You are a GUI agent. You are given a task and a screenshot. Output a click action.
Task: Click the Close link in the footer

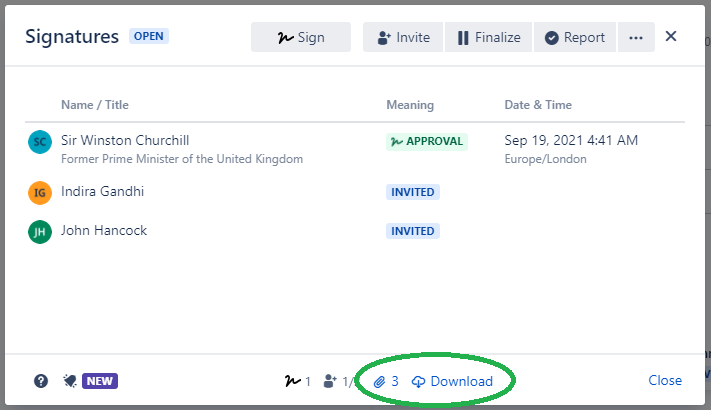(665, 380)
